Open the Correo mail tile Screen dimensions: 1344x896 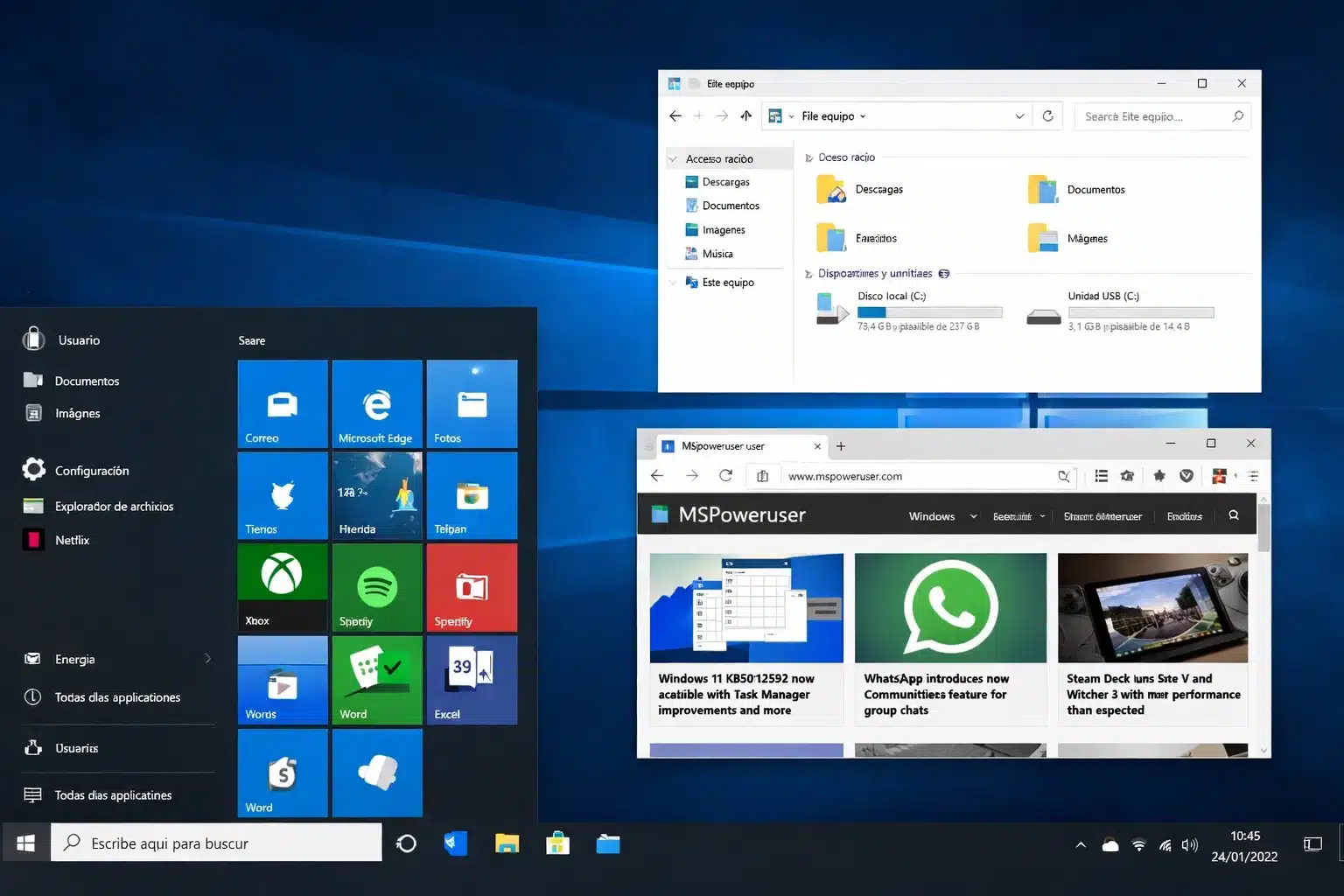point(282,403)
